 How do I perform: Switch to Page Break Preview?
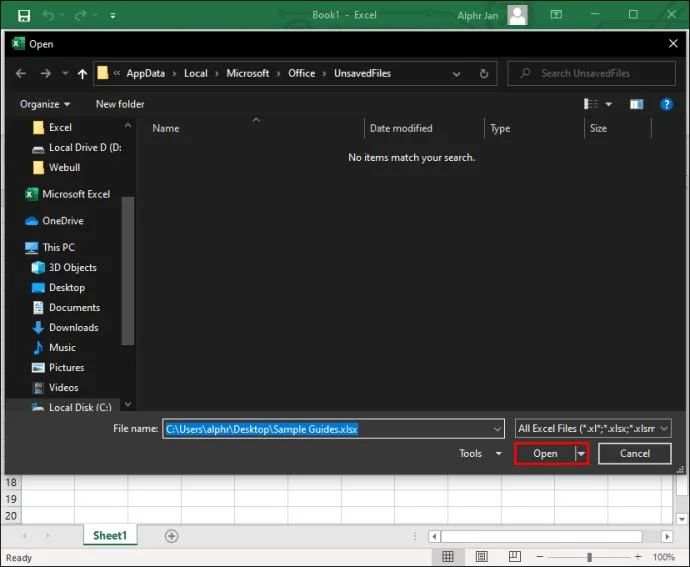(514, 557)
